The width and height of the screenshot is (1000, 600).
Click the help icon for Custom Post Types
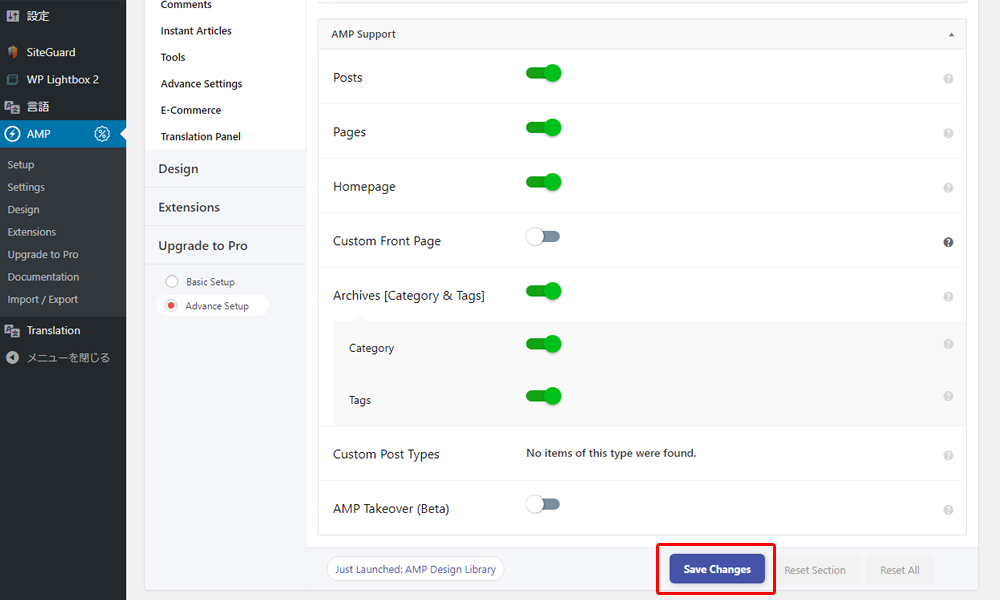[x=948, y=455]
